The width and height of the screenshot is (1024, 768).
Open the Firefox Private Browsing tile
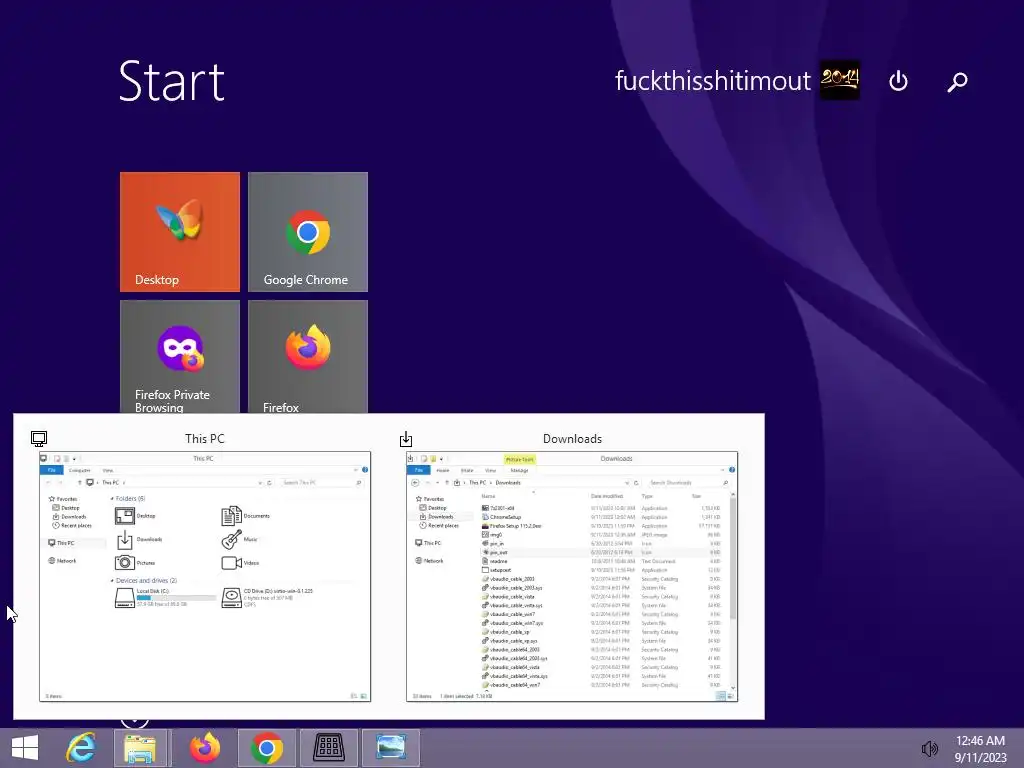[180, 357]
